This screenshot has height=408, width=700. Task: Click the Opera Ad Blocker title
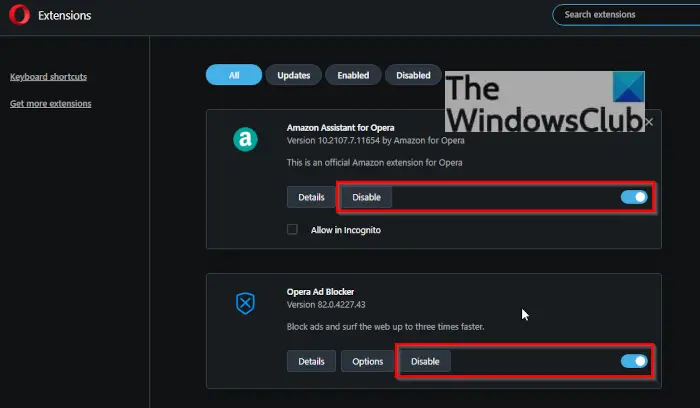(321, 292)
